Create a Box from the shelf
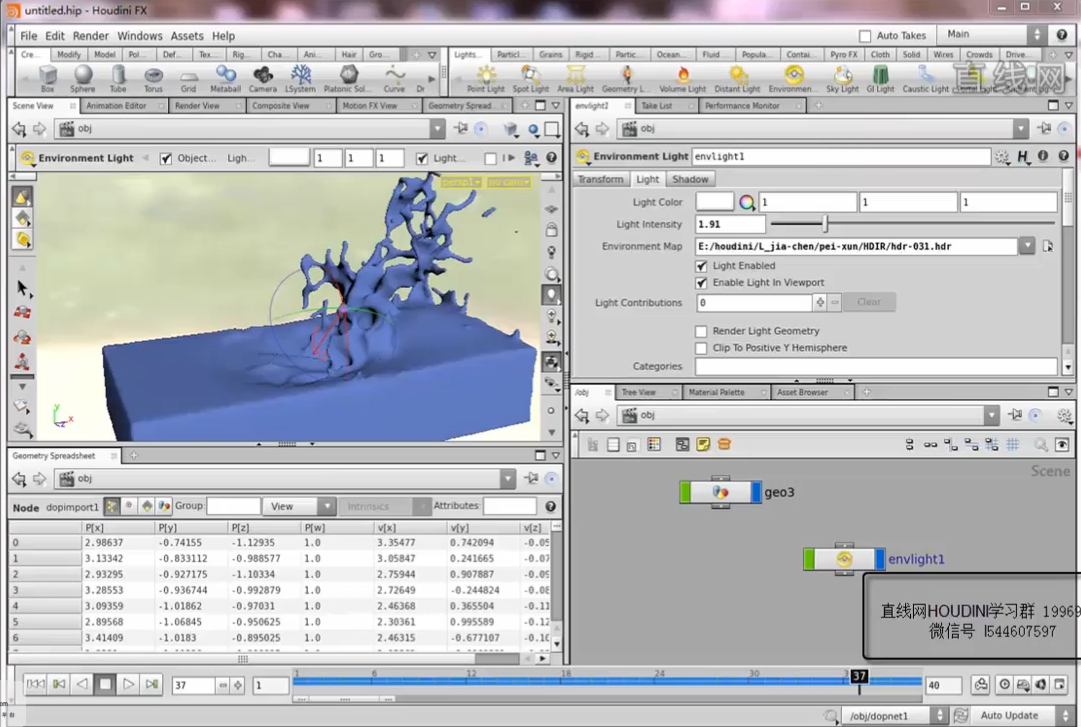The width and height of the screenshot is (1081, 727). (x=48, y=78)
